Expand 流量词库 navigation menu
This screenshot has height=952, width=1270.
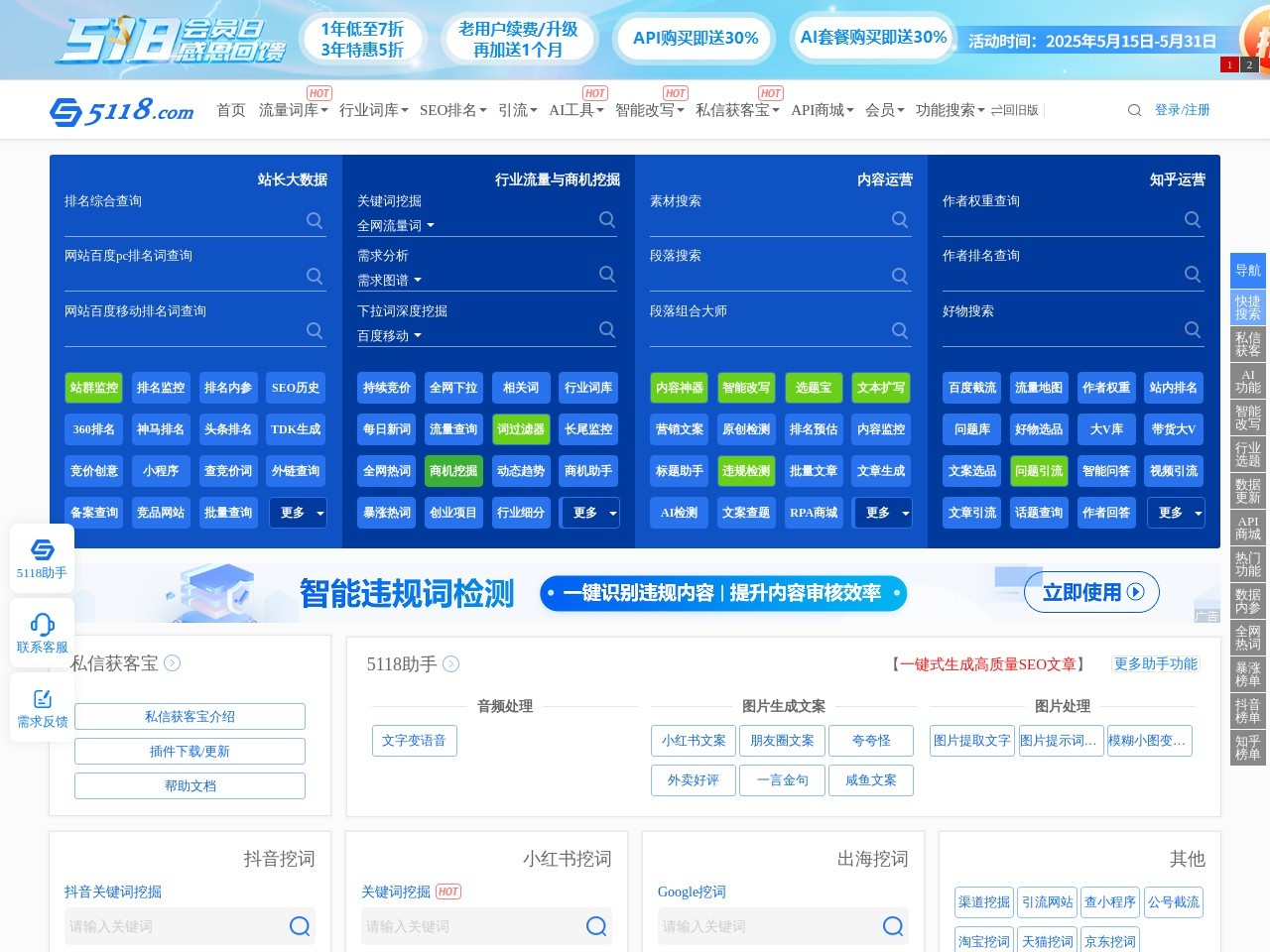coord(293,110)
